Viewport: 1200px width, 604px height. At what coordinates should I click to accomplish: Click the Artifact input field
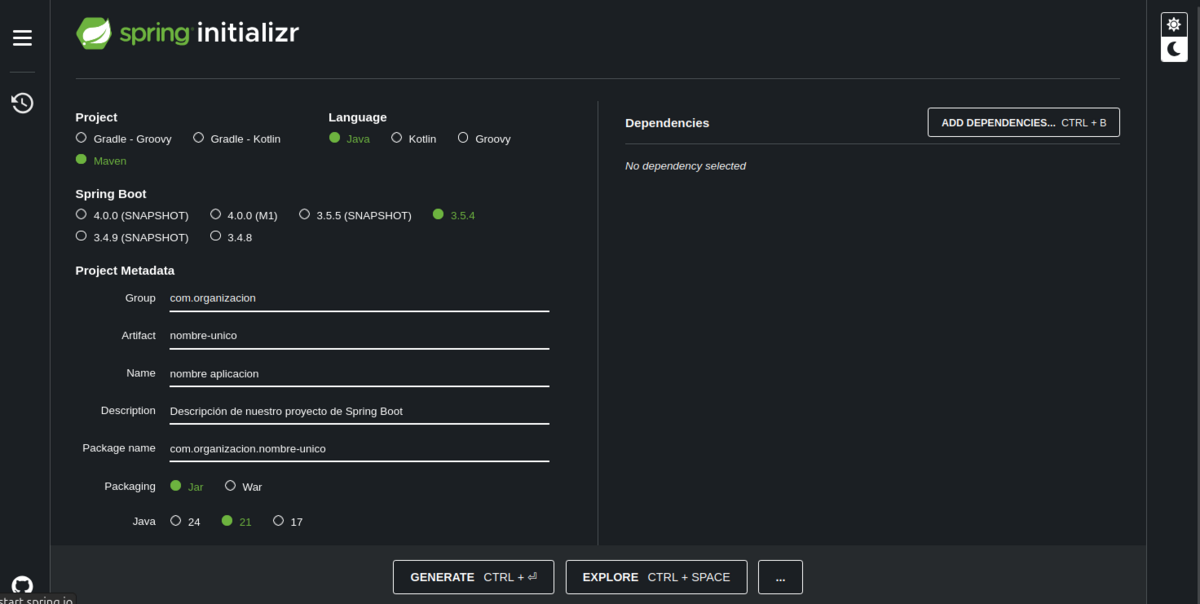[359, 336]
